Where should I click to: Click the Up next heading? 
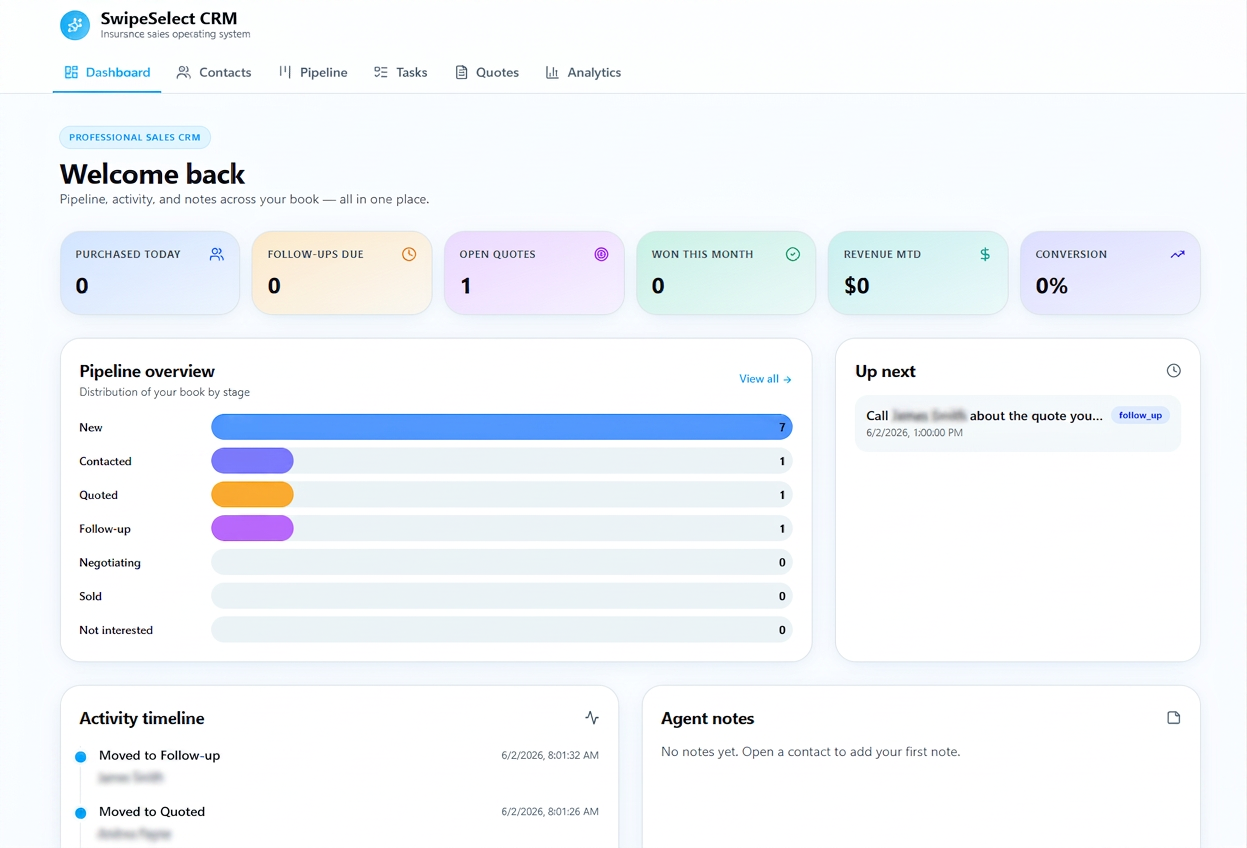(885, 371)
